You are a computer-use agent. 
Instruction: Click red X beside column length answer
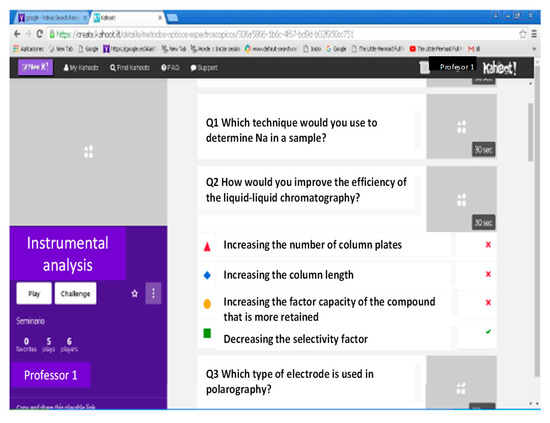[x=488, y=274]
